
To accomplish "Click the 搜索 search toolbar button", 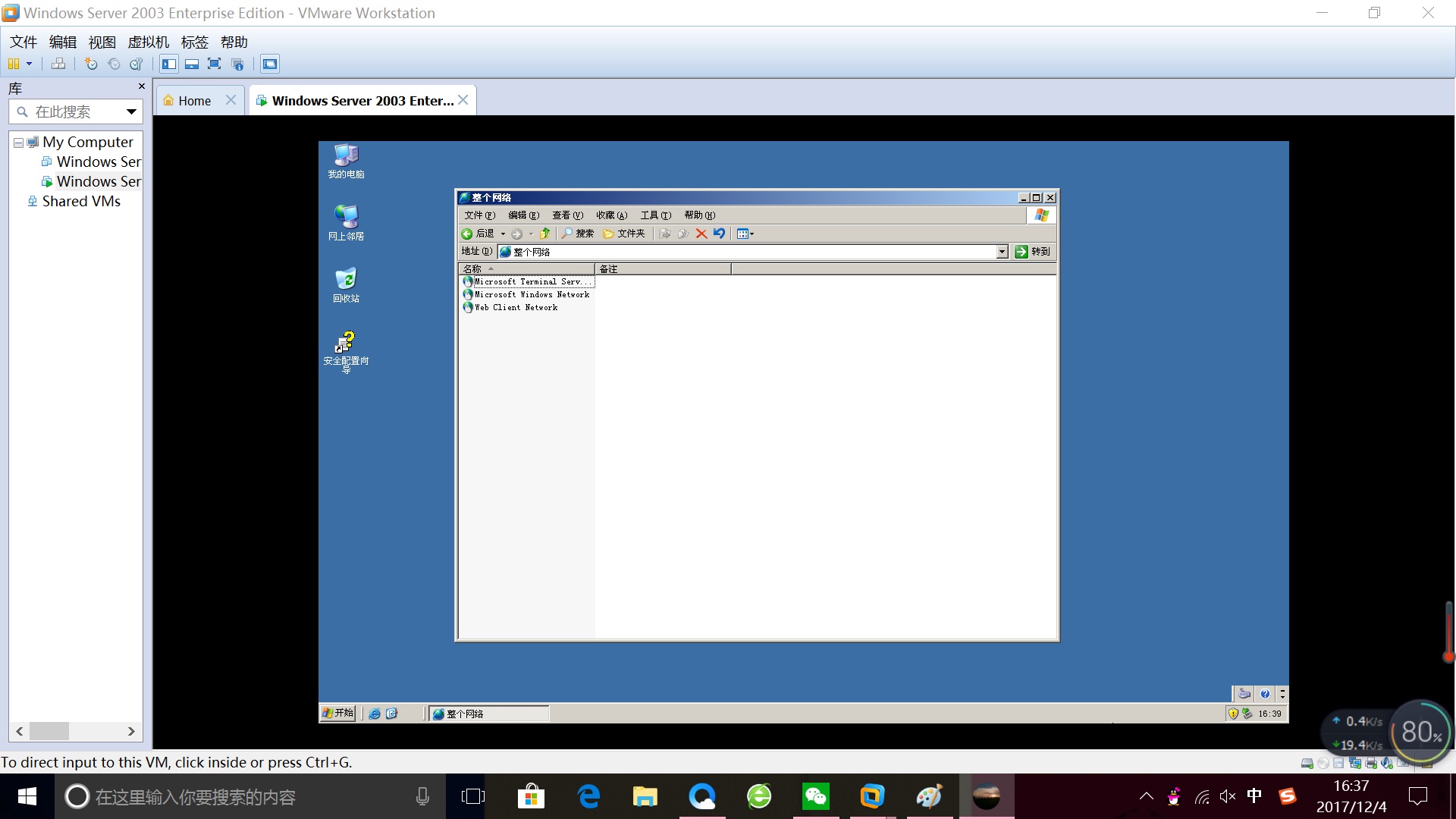I will pyautogui.click(x=577, y=234).
